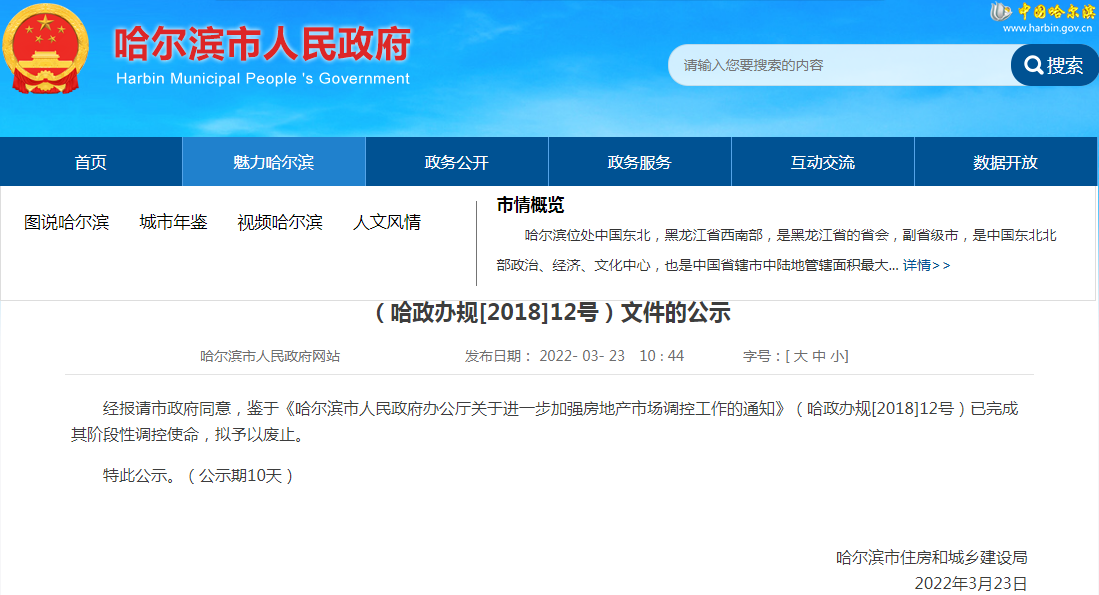1099x595 pixels.
Task: Click the source text 哈尔滨市人民政府网站
Action: (x=270, y=356)
